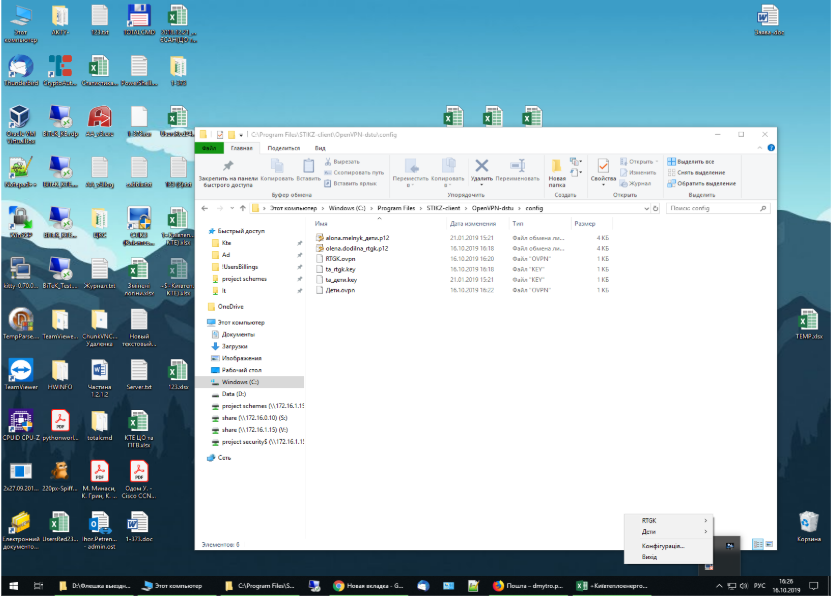This screenshot has height=597, width=831.
Task: Open the Вид ribbon tab
Action: (320, 148)
